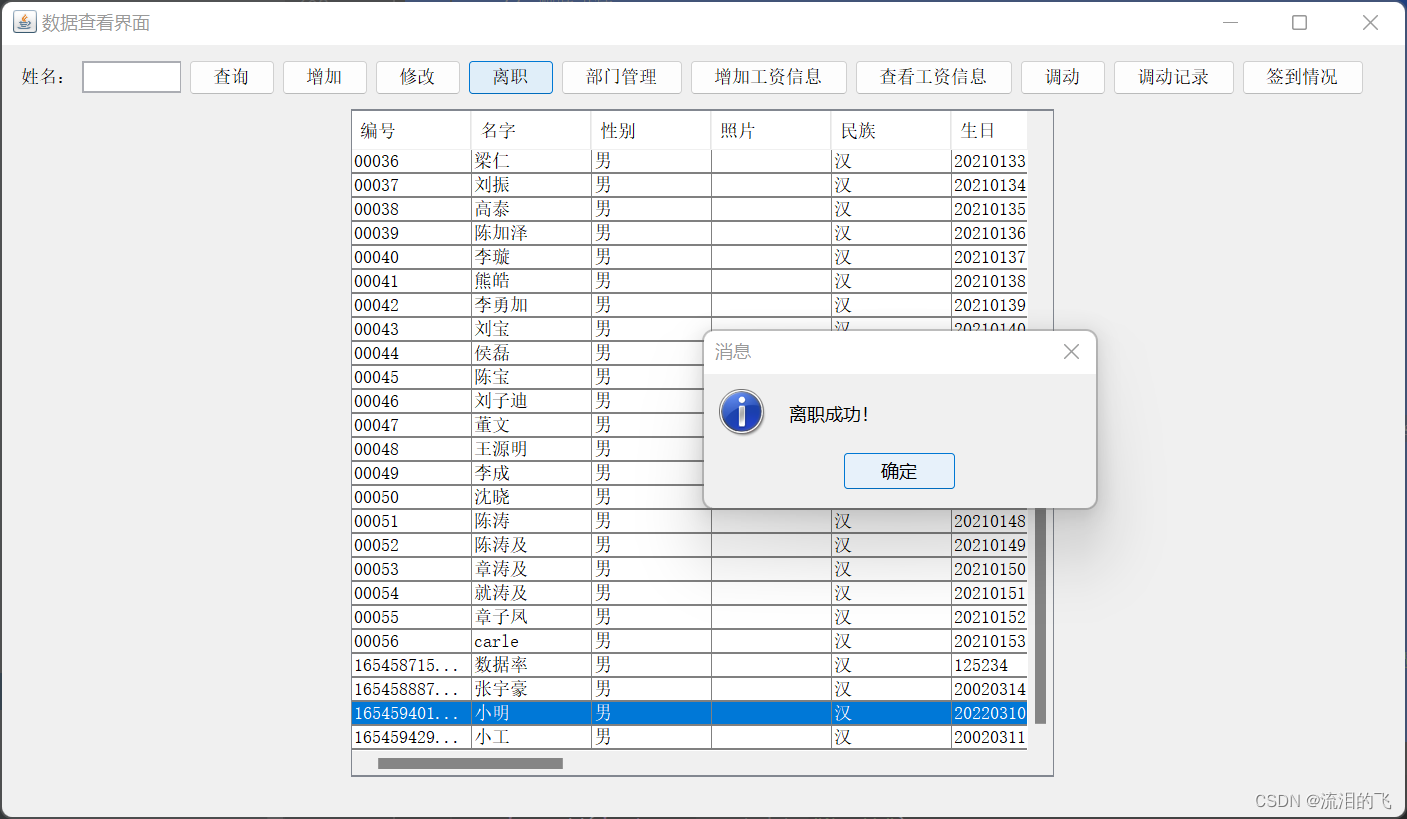Click the 民族 column header

(891, 131)
